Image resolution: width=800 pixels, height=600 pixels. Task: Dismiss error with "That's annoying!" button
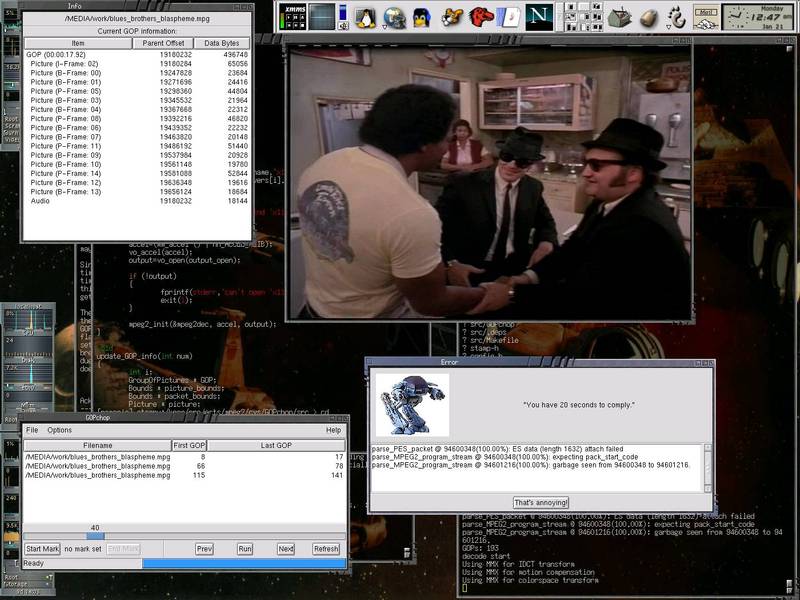click(541, 503)
